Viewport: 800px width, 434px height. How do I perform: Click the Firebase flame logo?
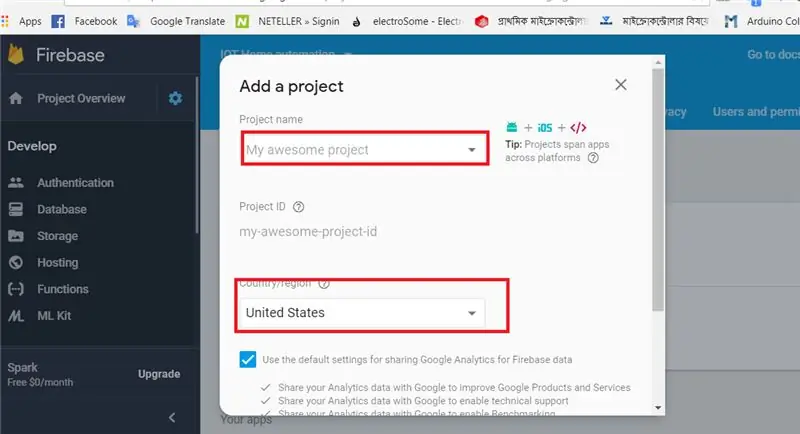click(x=16, y=54)
